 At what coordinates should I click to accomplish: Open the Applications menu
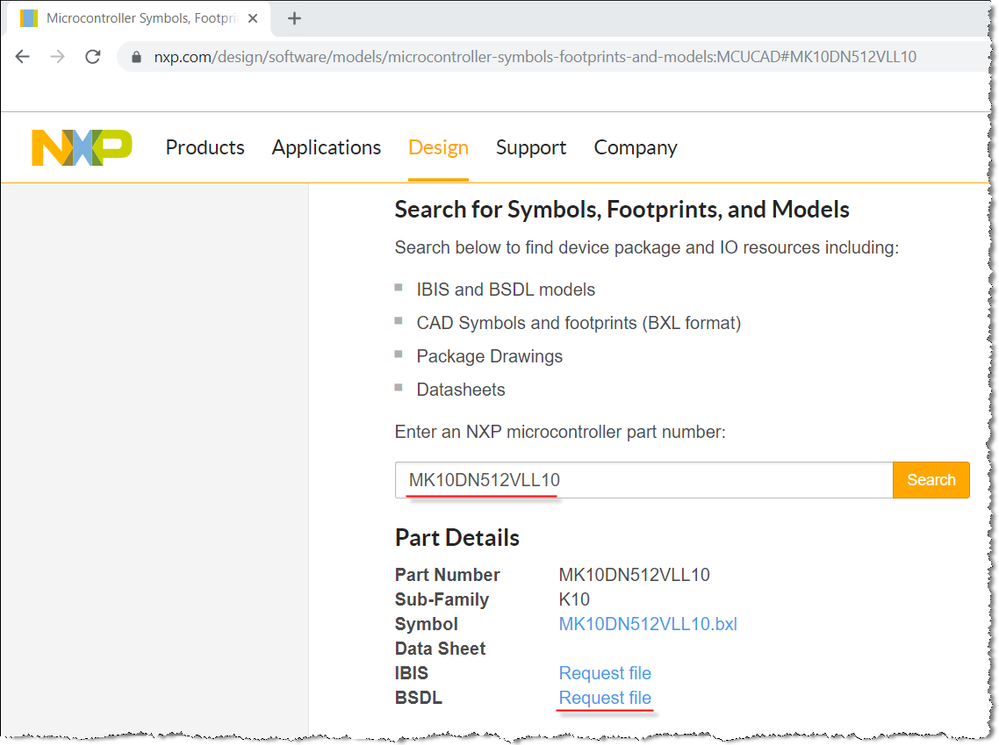326,147
